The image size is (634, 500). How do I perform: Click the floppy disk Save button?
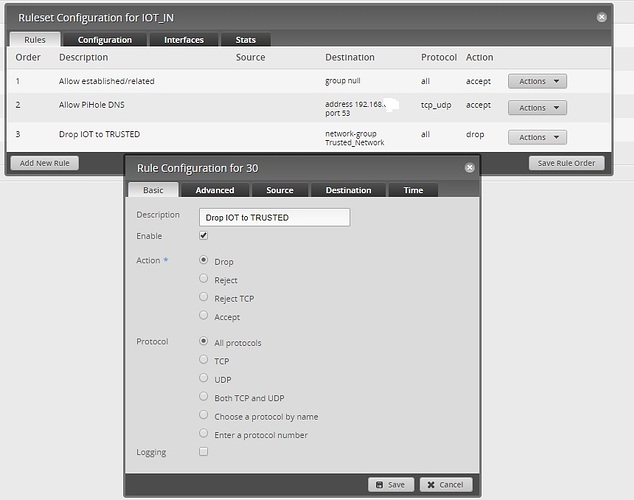[x=391, y=485]
